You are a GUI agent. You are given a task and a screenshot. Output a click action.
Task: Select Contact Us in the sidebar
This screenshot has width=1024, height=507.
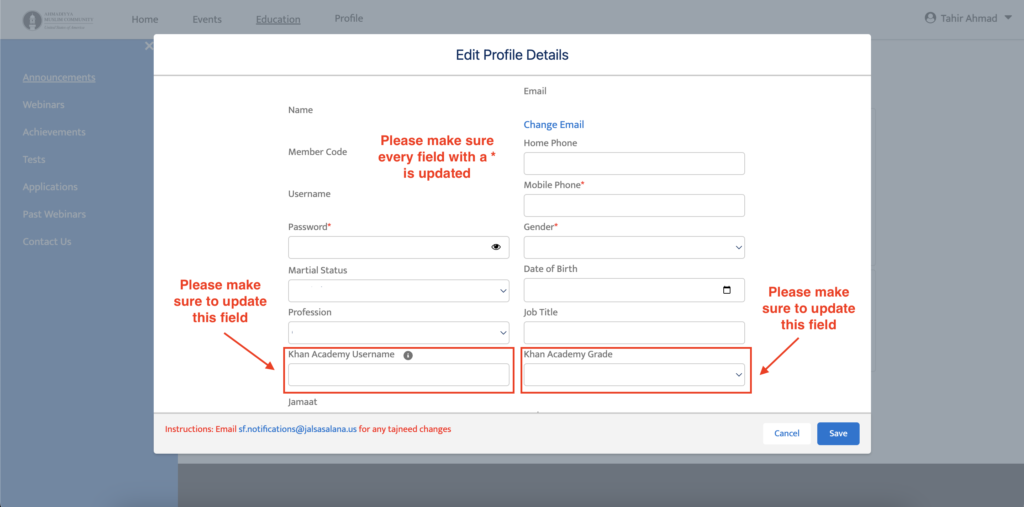pos(47,242)
